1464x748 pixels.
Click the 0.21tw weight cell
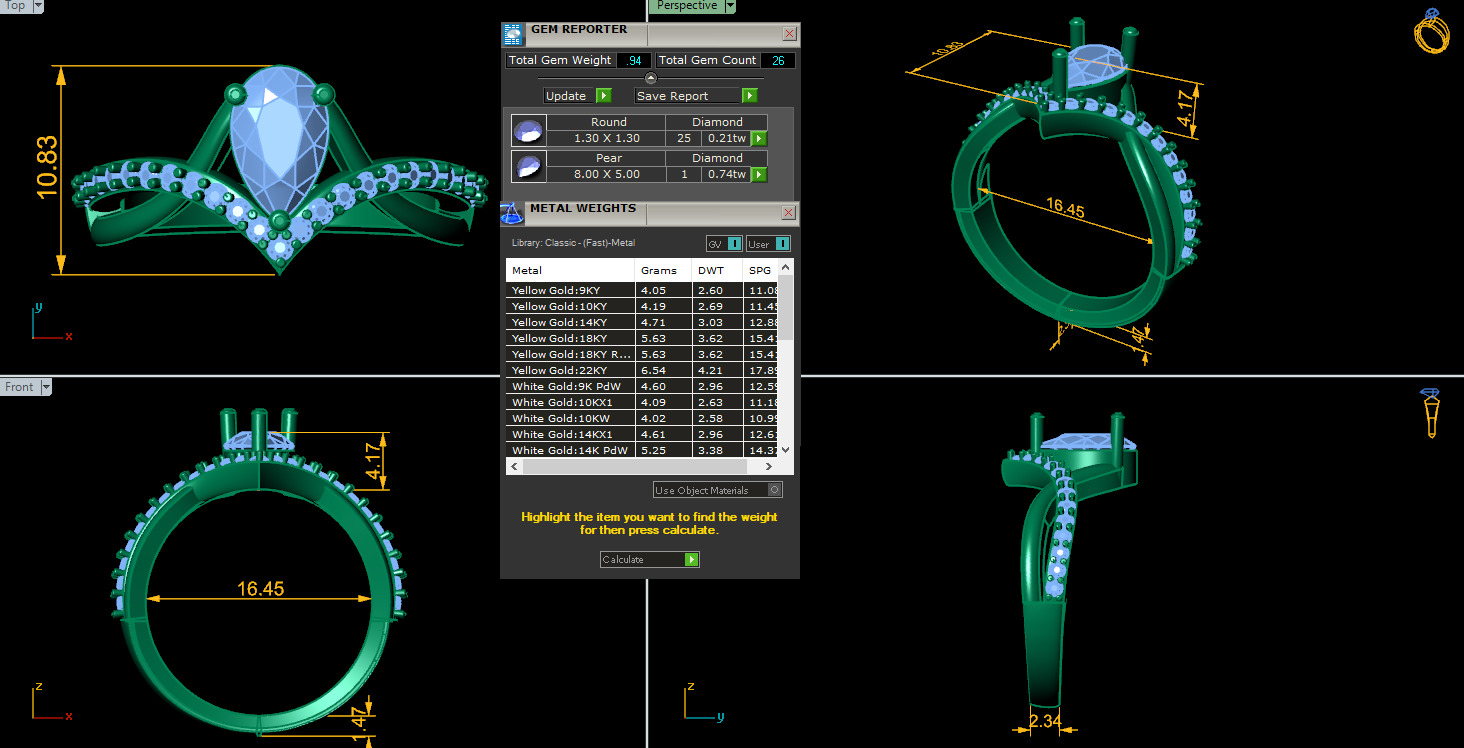point(725,139)
